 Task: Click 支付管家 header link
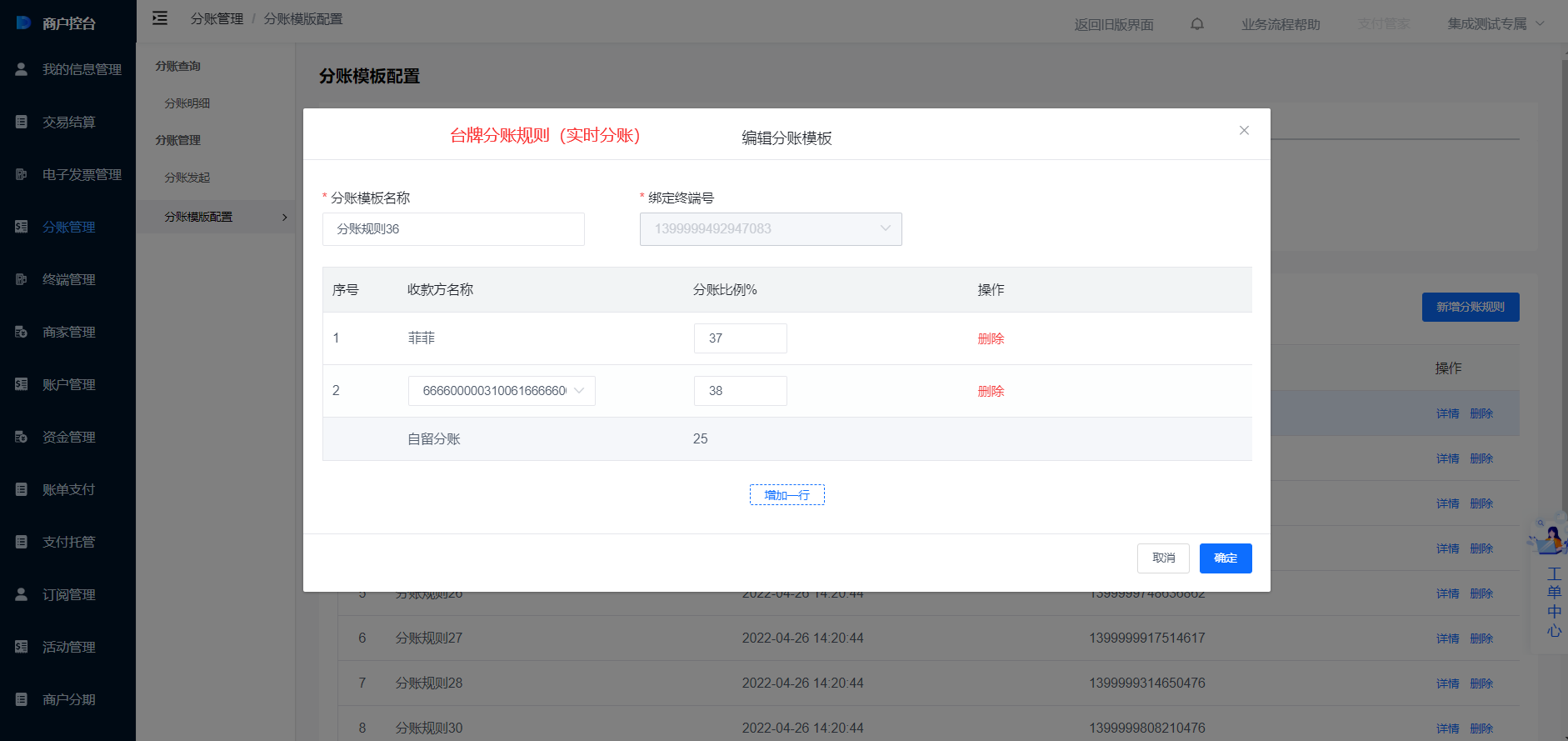click(1384, 24)
